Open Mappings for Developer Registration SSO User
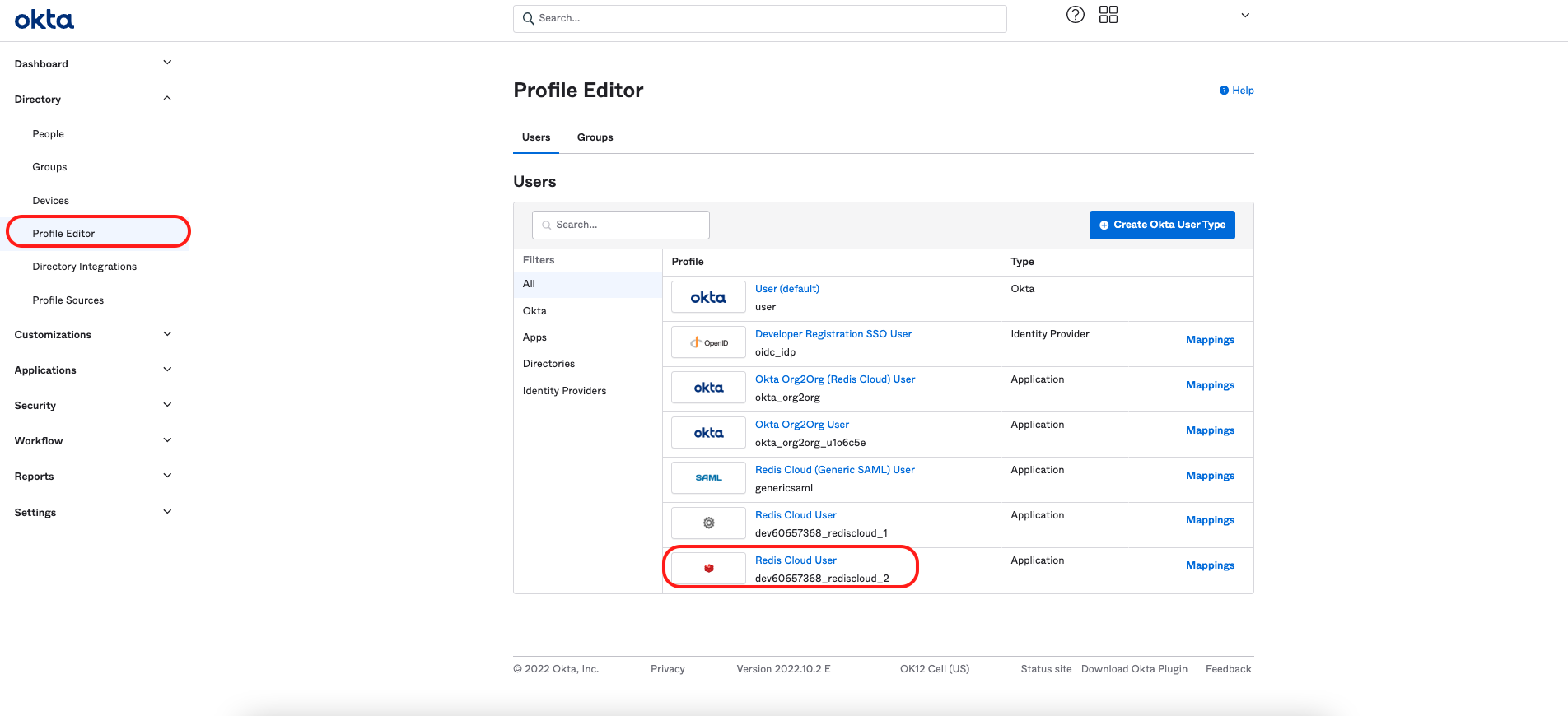Screen dimensions: 1568x716 click(x=1210, y=340)
